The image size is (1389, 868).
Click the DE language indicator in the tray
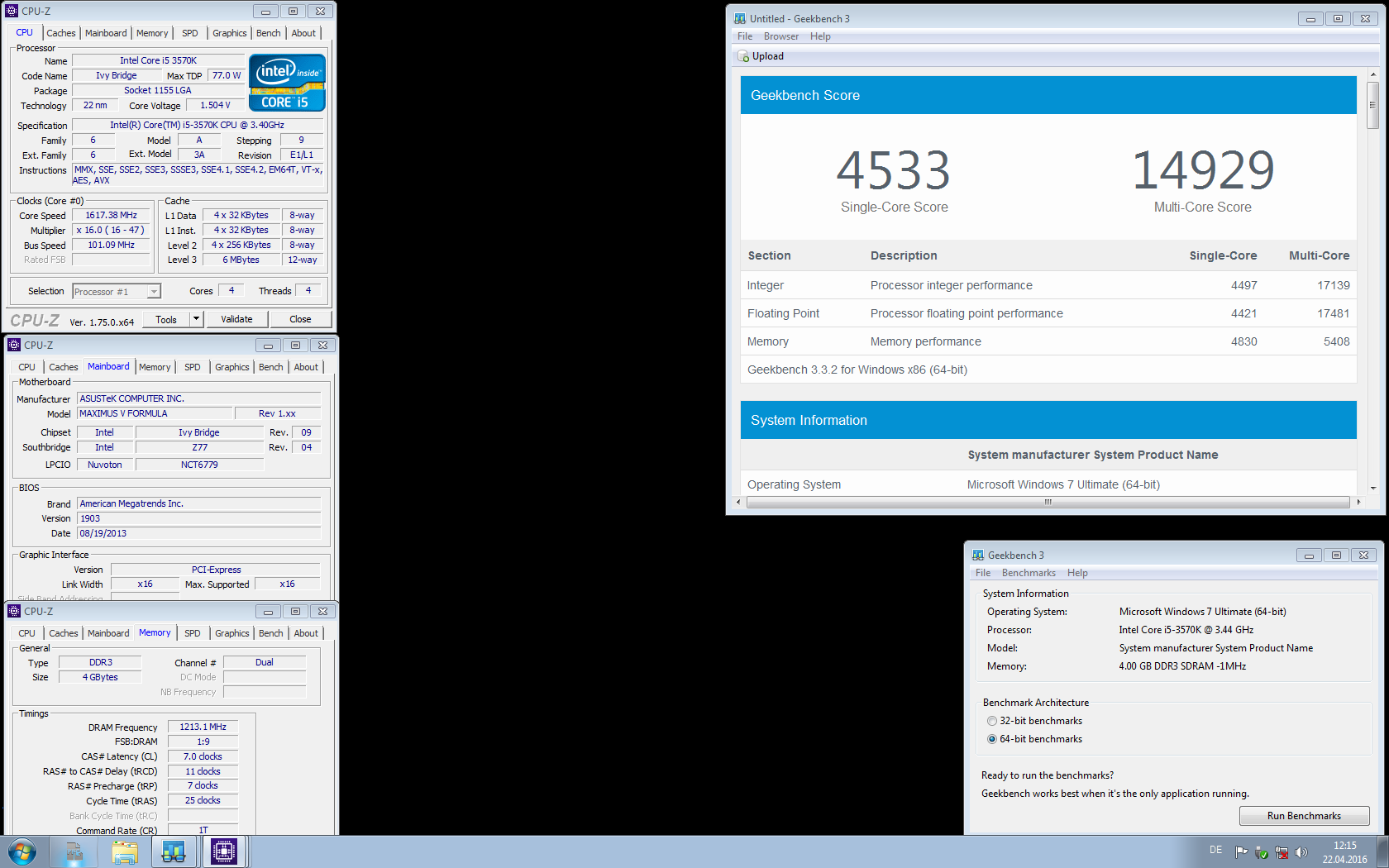1215,850
